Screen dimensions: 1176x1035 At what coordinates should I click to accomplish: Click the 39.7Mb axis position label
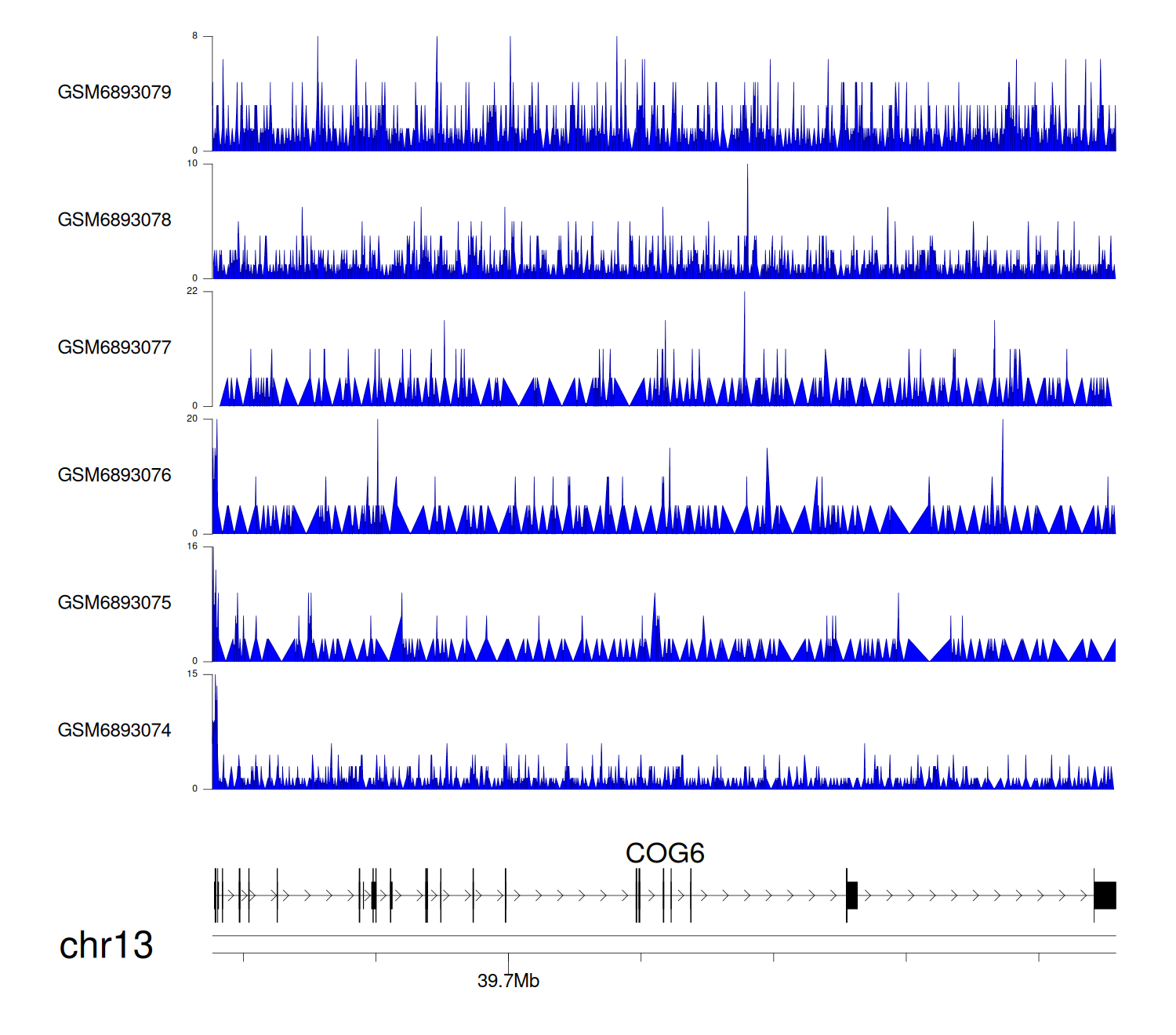(508, 981)
